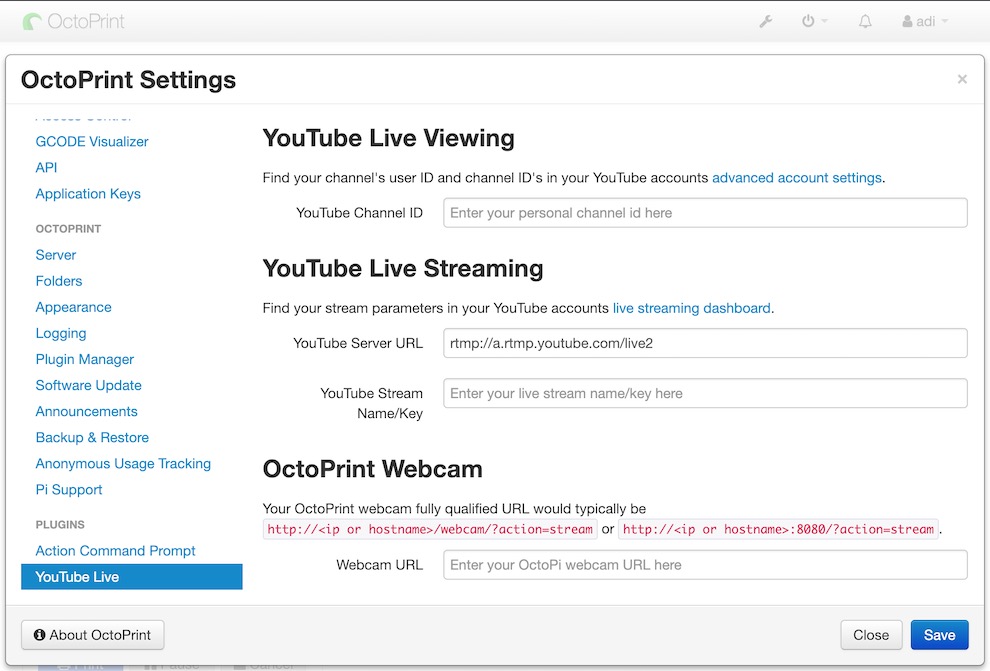The width and height of the screenshot is (990, 671).
Task: Open the API settings section
Action: coord(46,167)
